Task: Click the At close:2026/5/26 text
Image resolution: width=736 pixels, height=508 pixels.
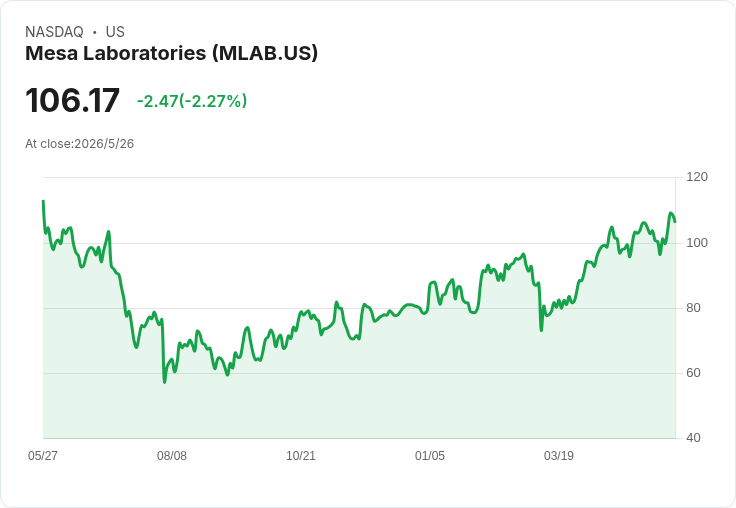Action: pyautogui.click(x=79, y=144)
